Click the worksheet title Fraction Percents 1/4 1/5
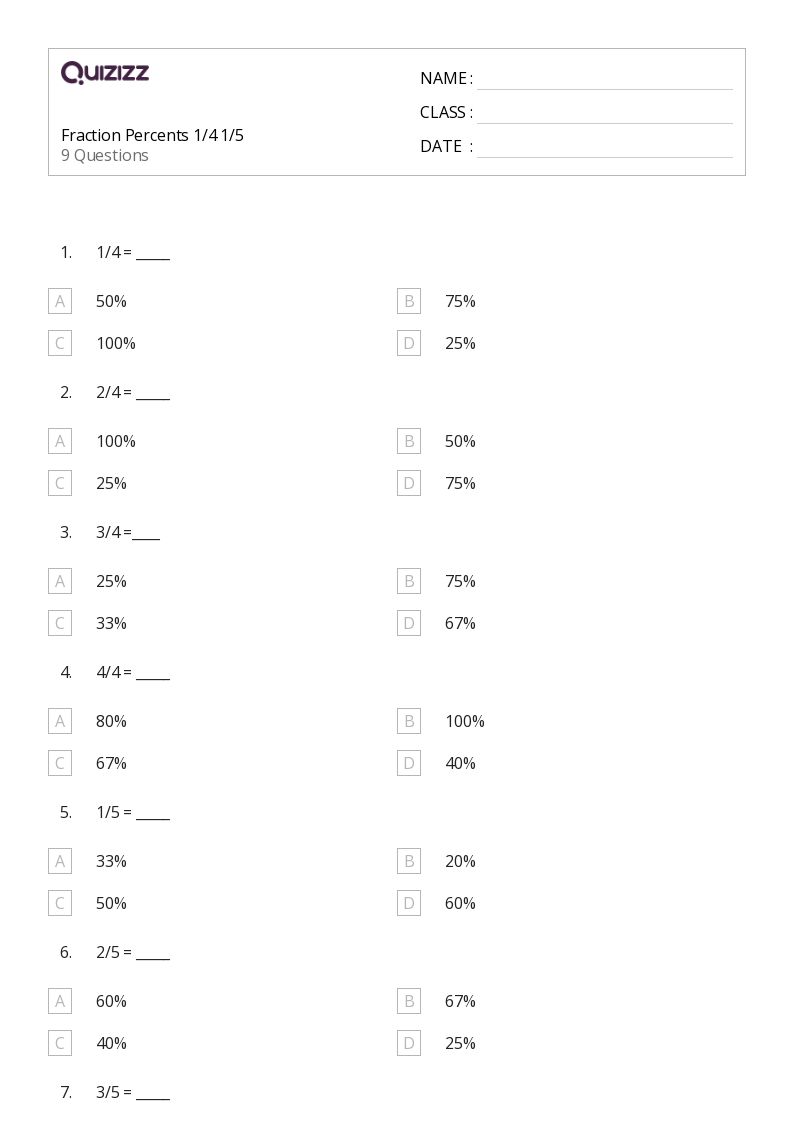 tap(152, 135)
